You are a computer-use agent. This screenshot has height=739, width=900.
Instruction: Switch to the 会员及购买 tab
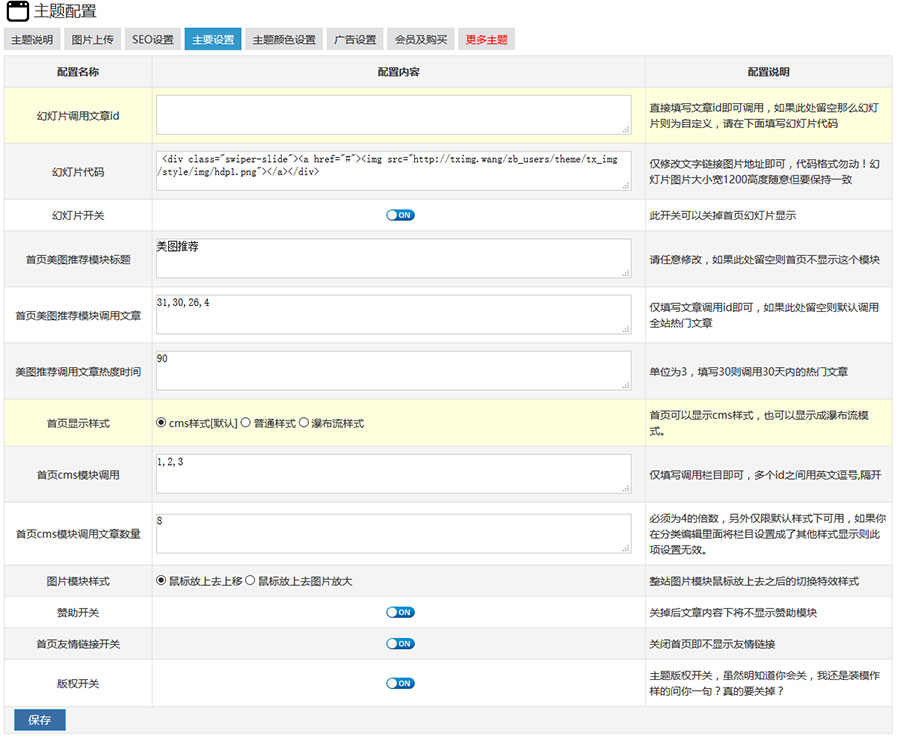pos(421,40)
